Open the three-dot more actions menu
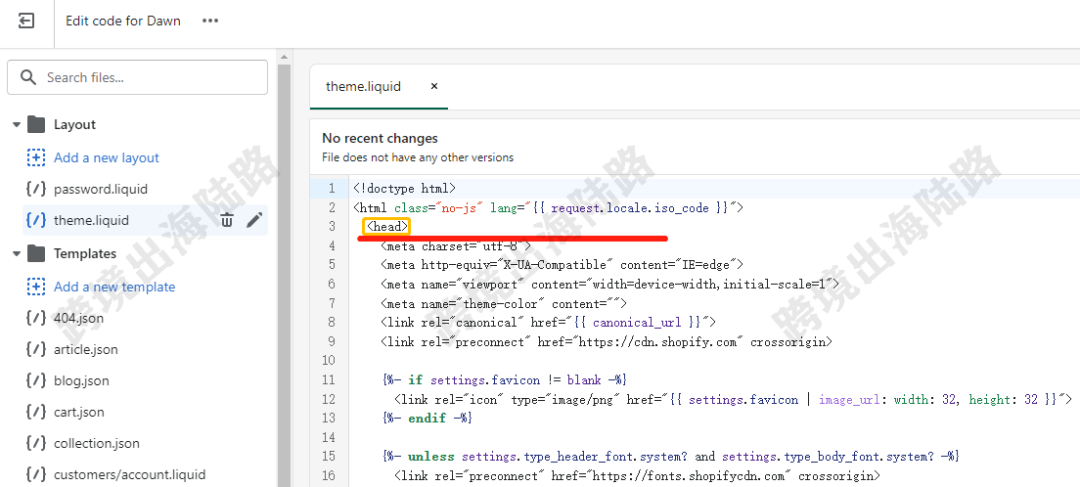 point(210,21)
